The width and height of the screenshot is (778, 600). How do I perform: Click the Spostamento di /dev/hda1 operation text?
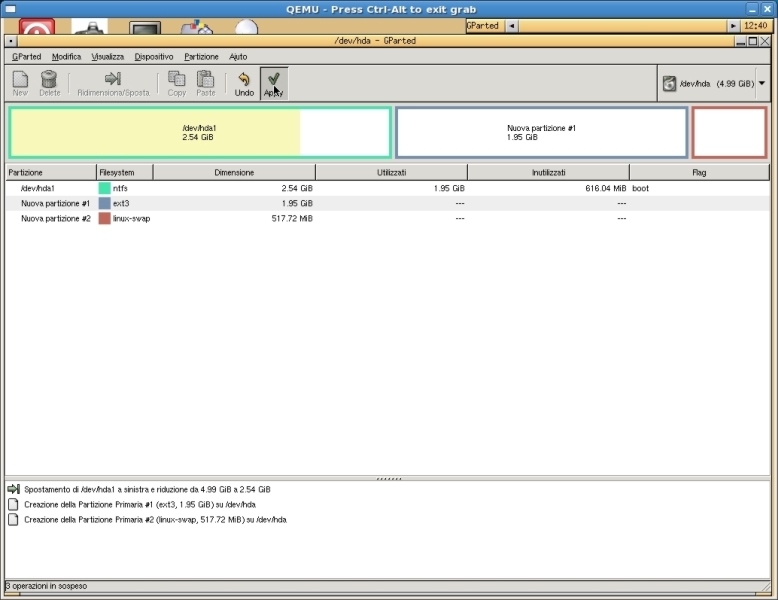click(147, 489)
